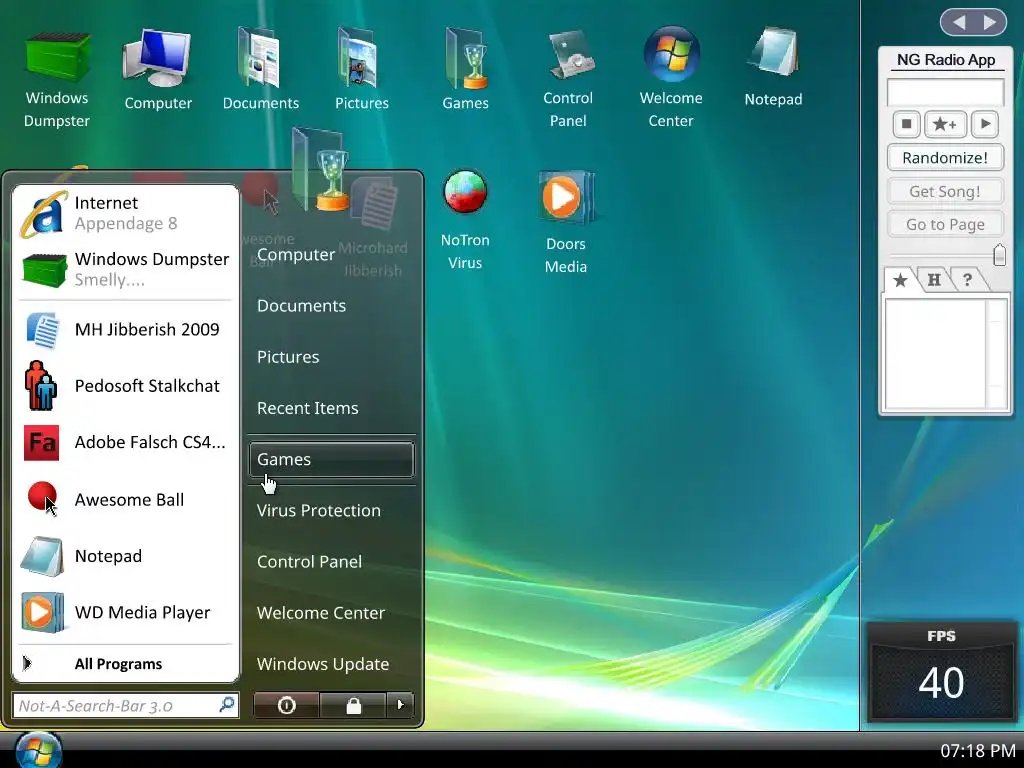Stop playback in NG Radio App
The image size is (1024, 768).
point(906,123)
